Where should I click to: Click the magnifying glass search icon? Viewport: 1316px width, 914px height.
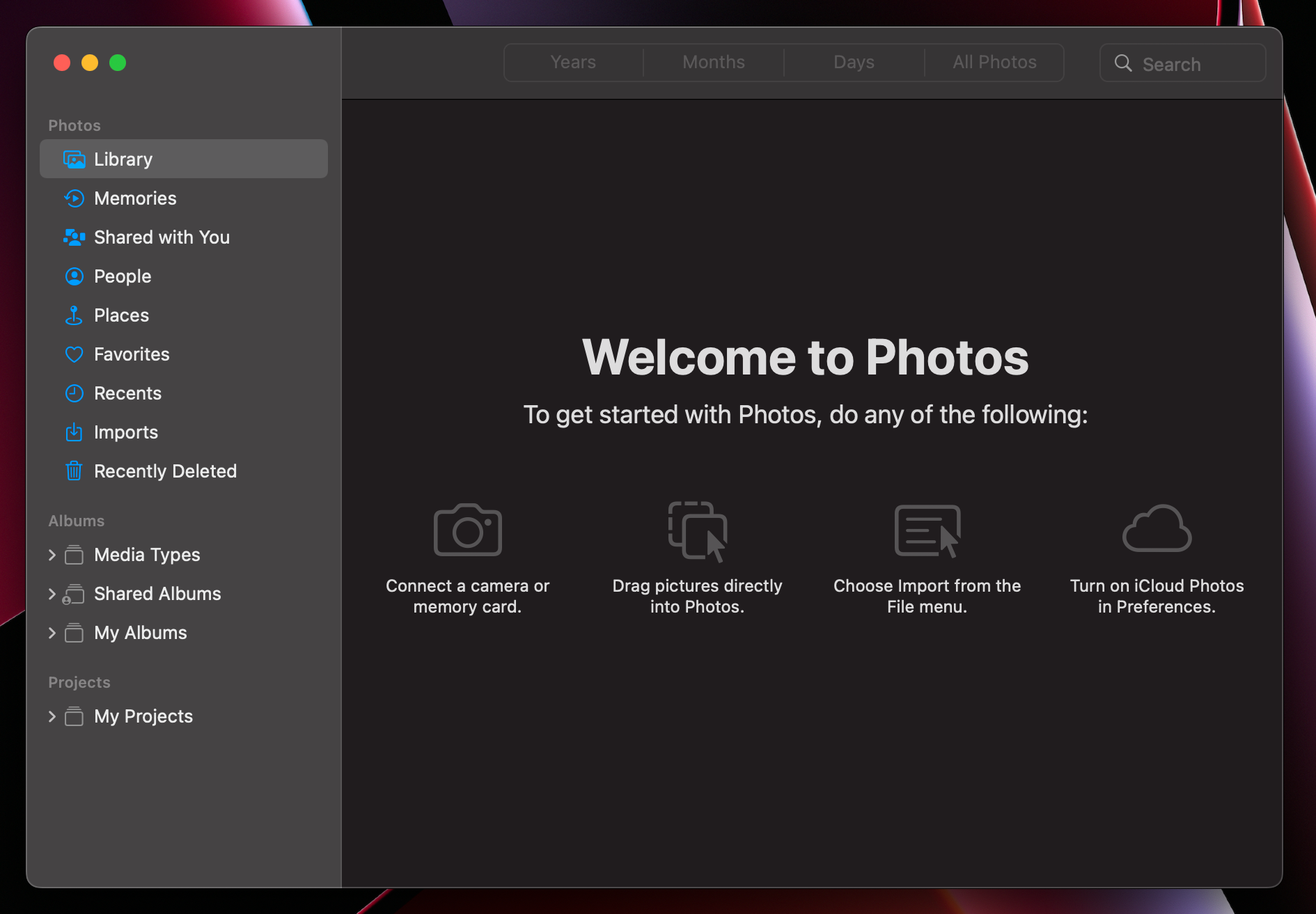coord(1123,63)
